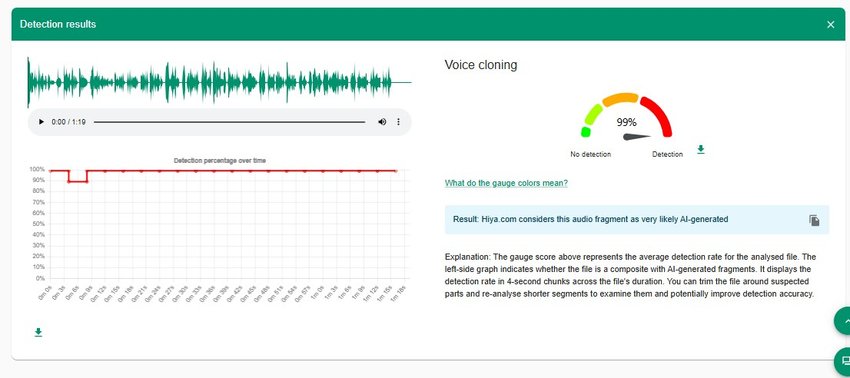Click the 'Detection percentage over time' chart title
This screenshot has height=378, width=850.
coord(220,161)
